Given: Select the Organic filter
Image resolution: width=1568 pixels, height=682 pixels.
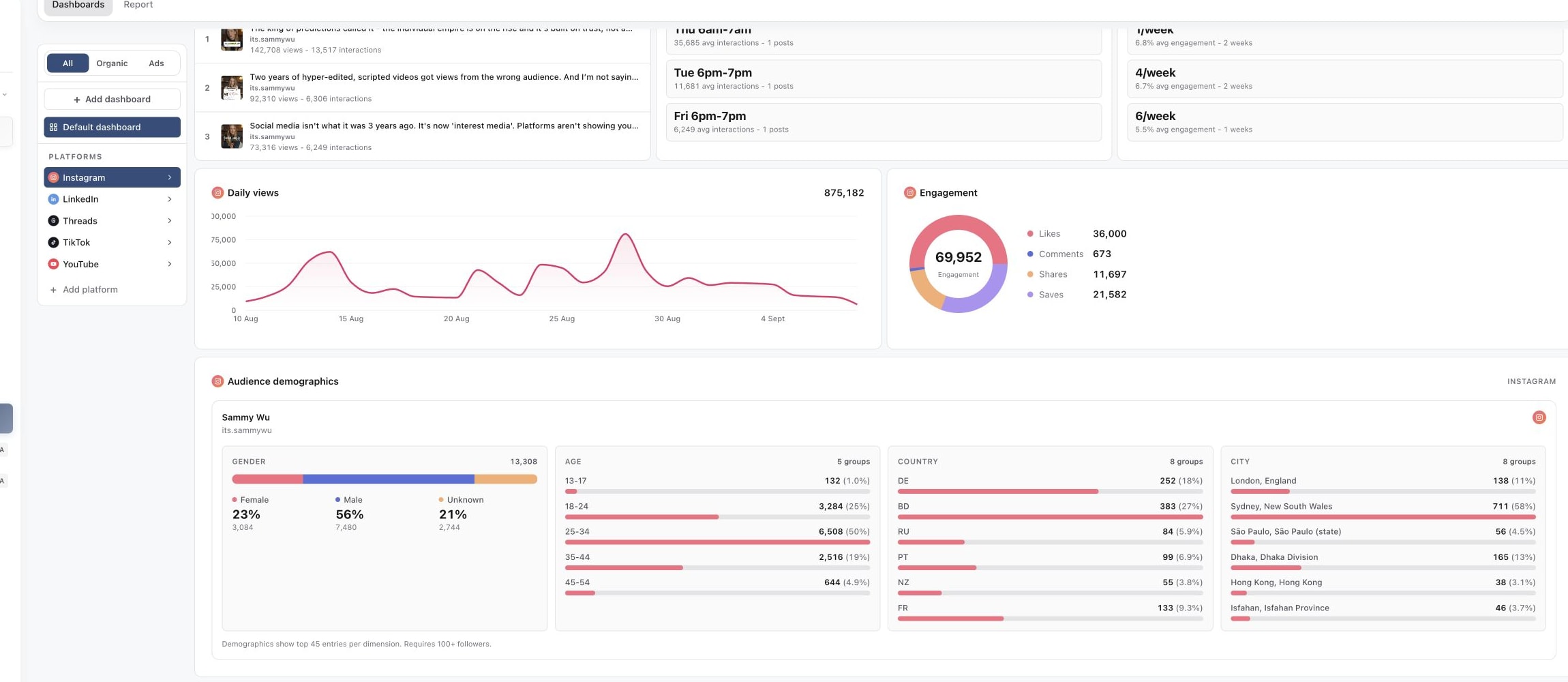Looking at the screenshot, I should tap(112, 63).
